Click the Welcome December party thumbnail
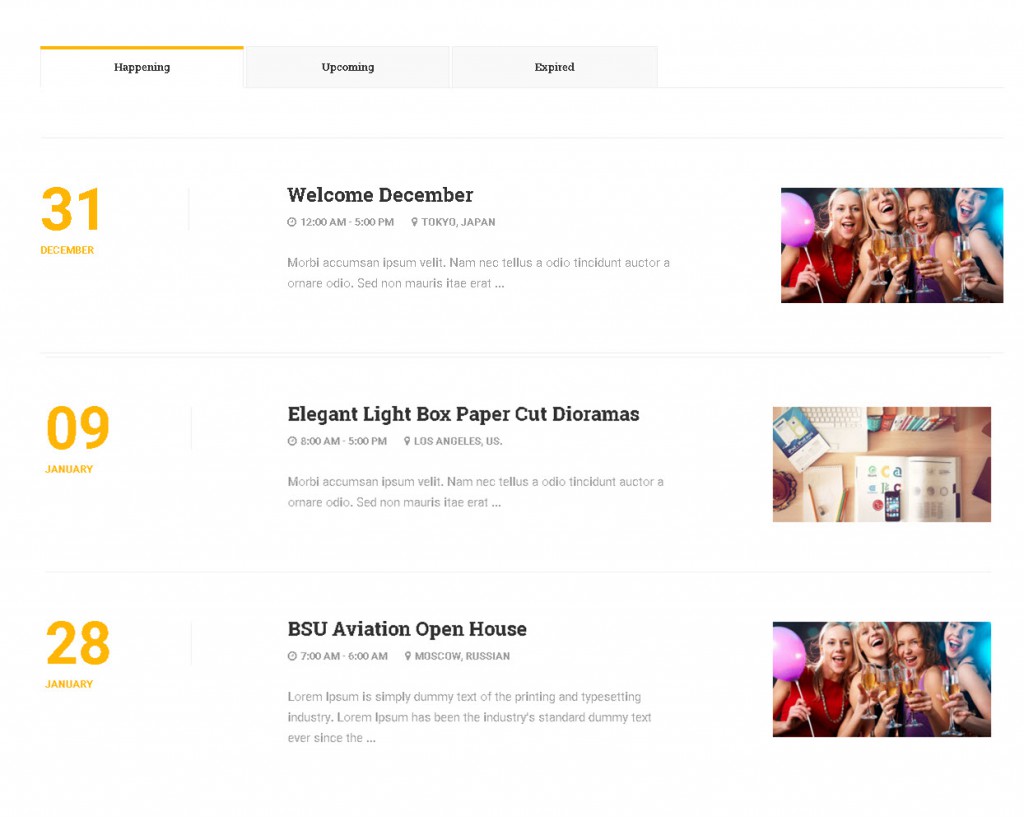The height and width of the screenshot is (817, 1024). 891,245
